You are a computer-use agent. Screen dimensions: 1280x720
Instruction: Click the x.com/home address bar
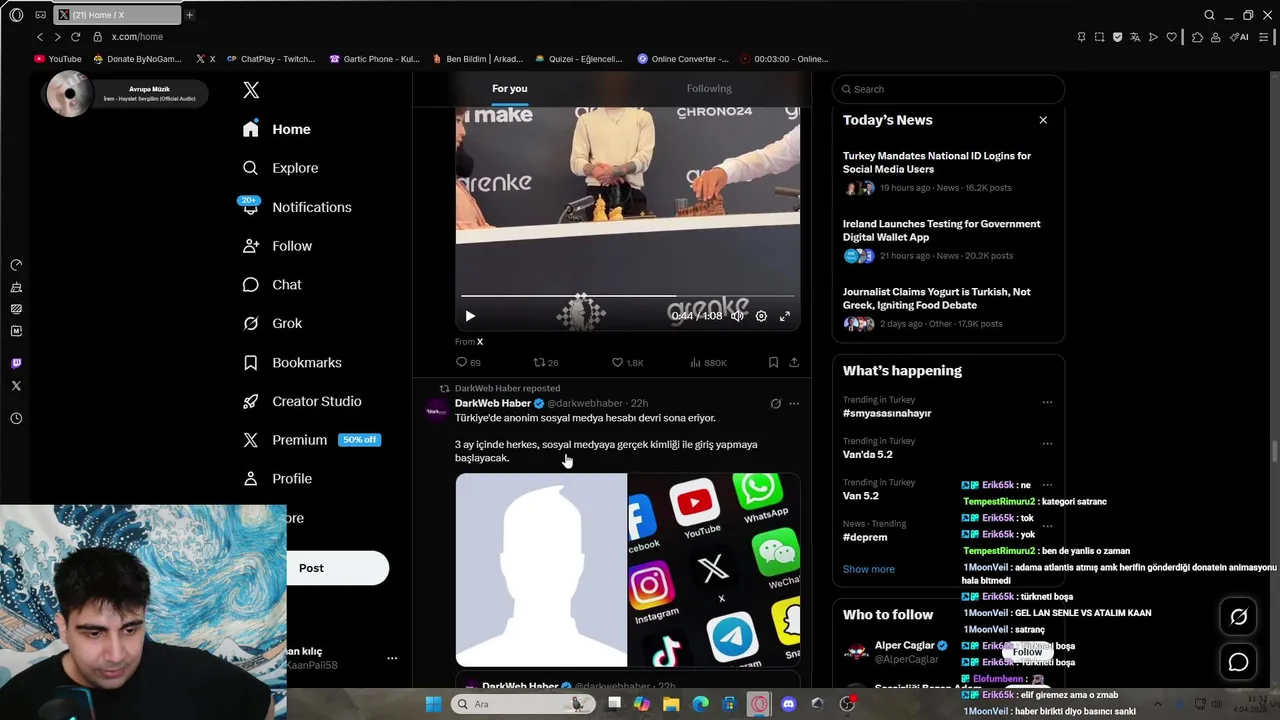coord(137,37)
